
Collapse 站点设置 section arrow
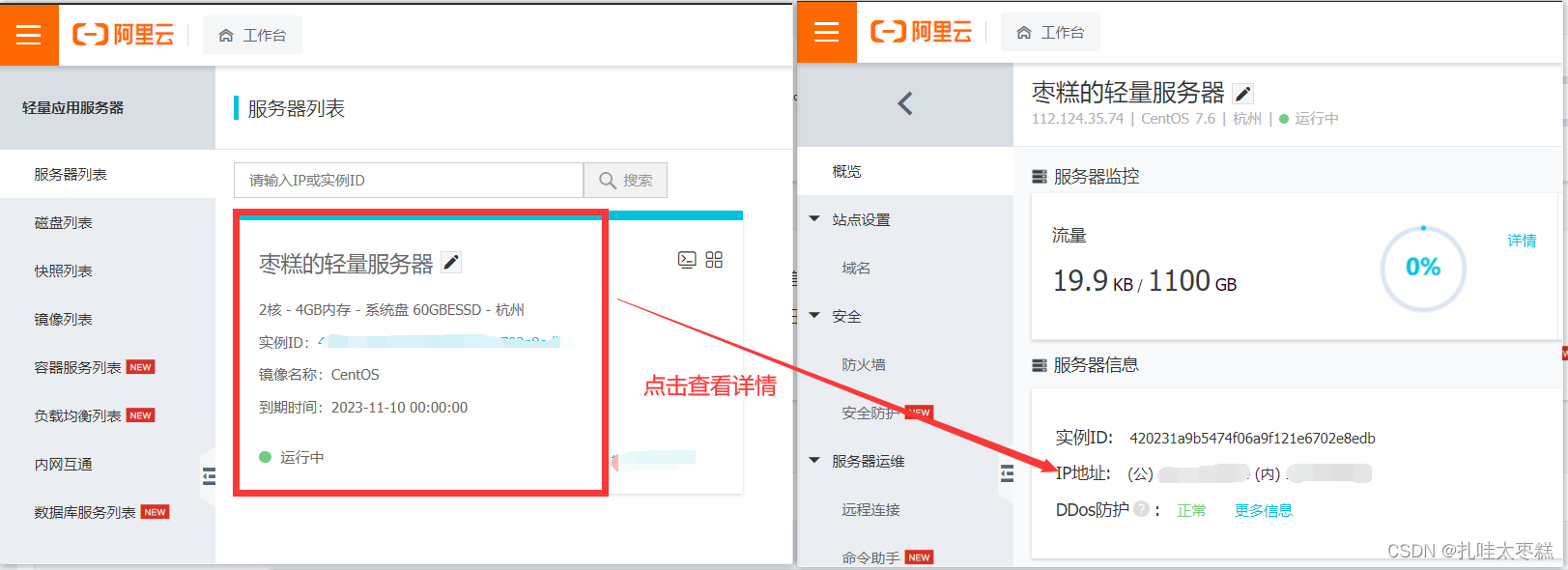pyautogui.click(x=814, y=219)
